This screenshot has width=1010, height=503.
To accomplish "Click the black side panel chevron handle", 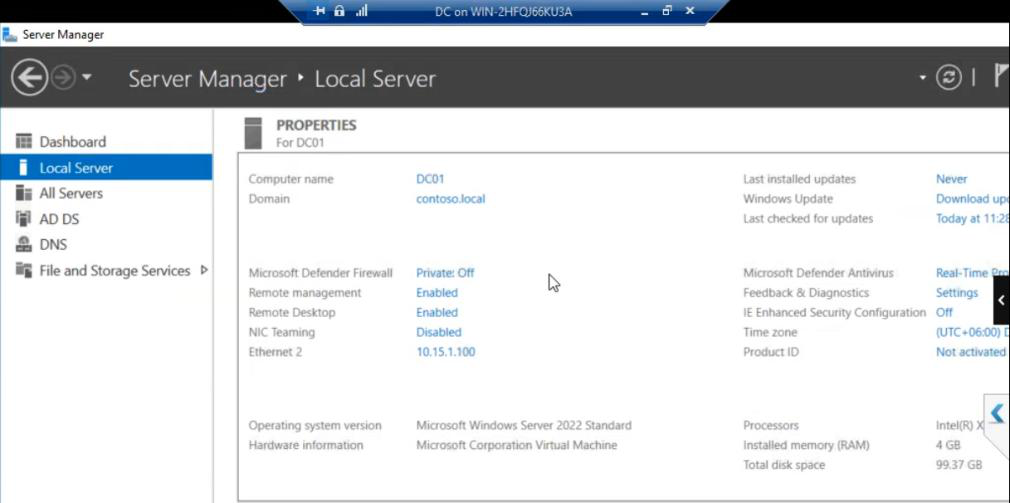I will click(x=1002, y=300).
